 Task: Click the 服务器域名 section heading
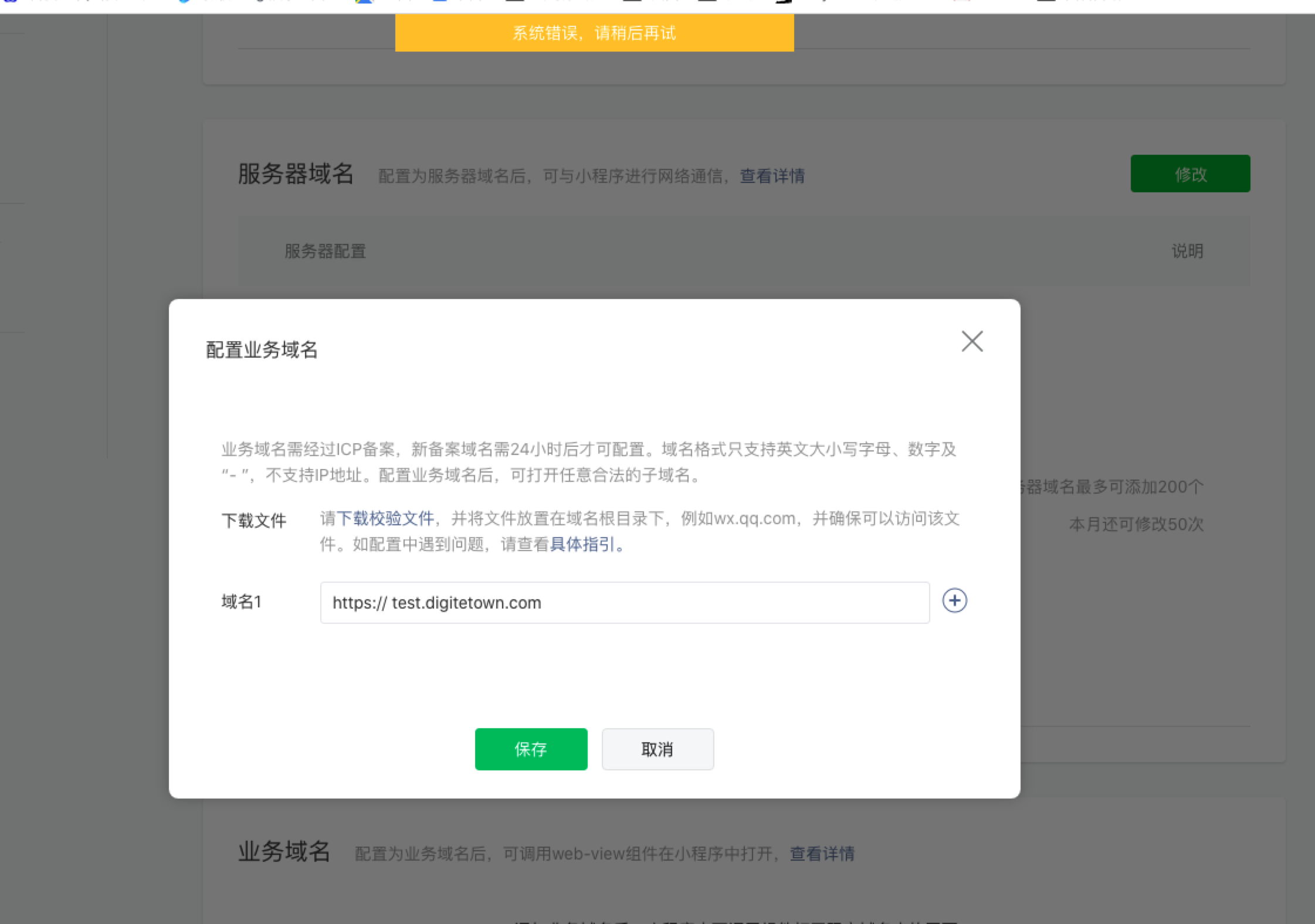point(296,174)
